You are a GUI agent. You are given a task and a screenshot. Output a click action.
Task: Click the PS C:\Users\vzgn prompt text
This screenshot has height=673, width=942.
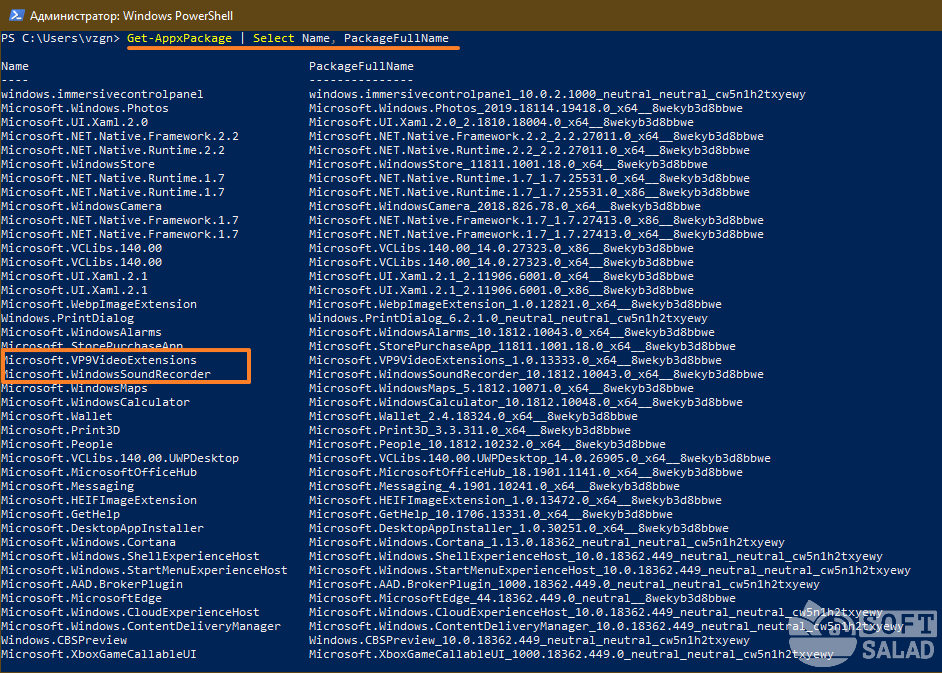tap(60, 38)
